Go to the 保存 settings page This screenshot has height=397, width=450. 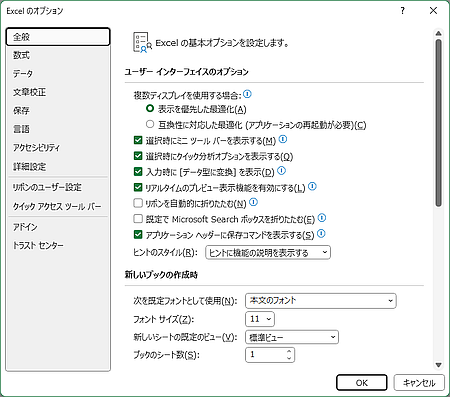[x=58, y=111]
